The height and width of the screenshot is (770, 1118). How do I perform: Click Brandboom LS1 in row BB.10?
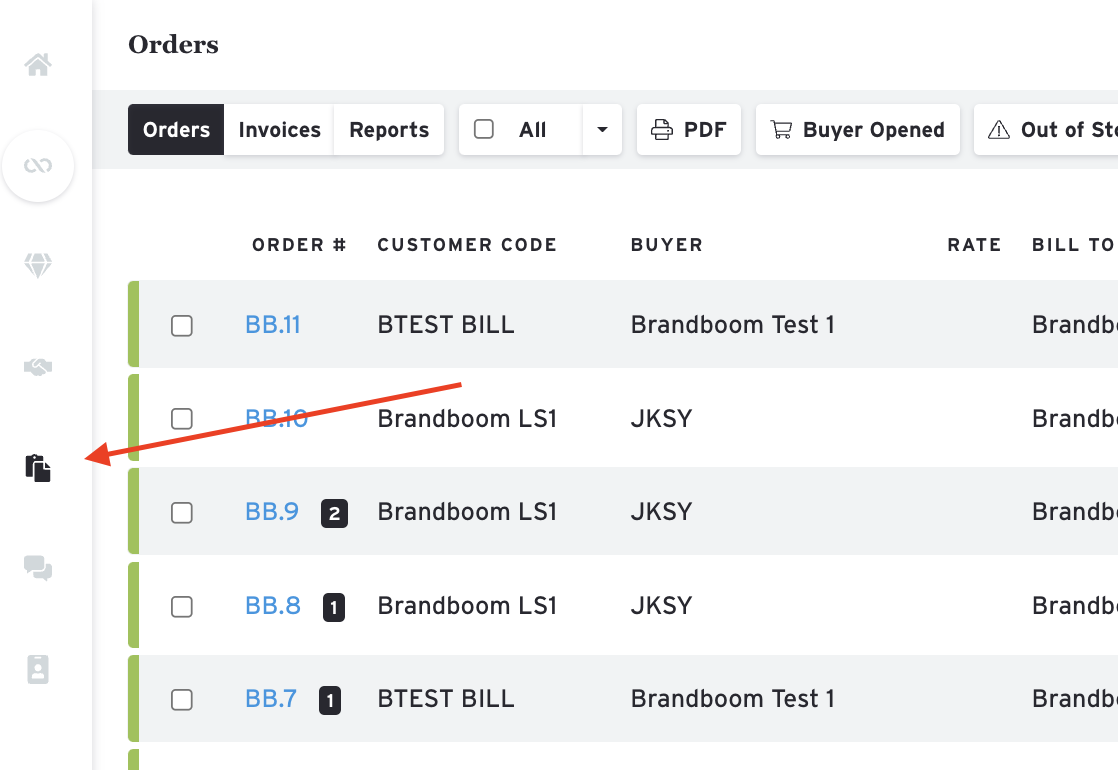(x=467, y=419)
